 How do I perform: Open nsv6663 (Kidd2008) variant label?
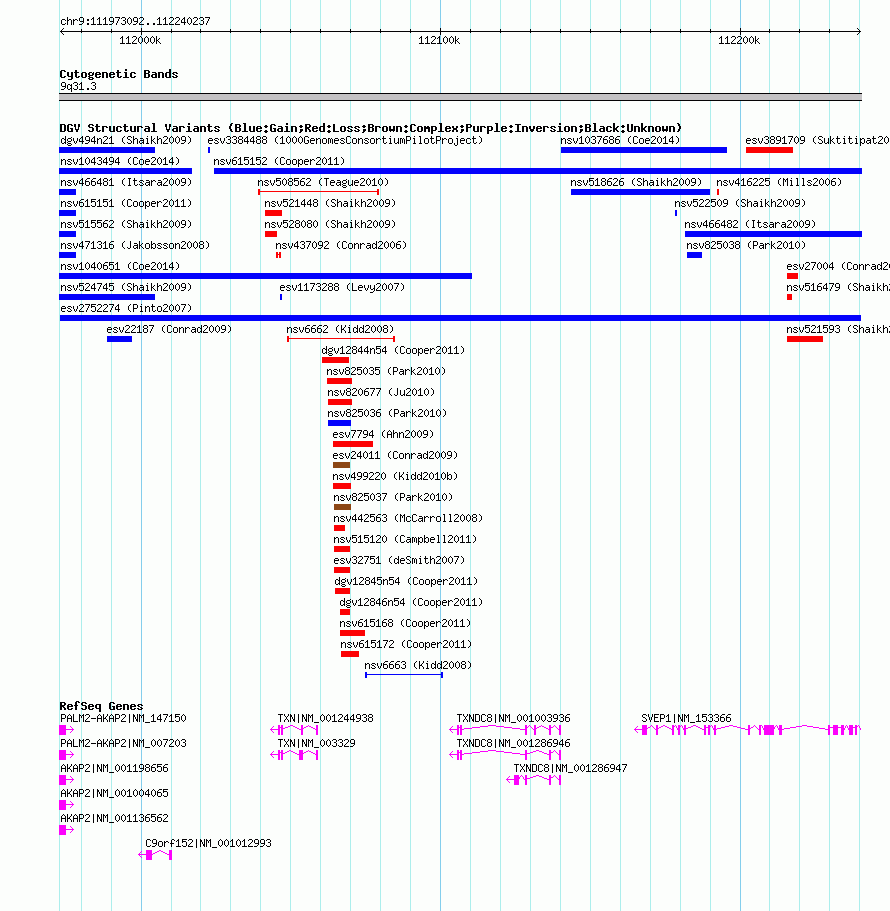tap(418, 665)
